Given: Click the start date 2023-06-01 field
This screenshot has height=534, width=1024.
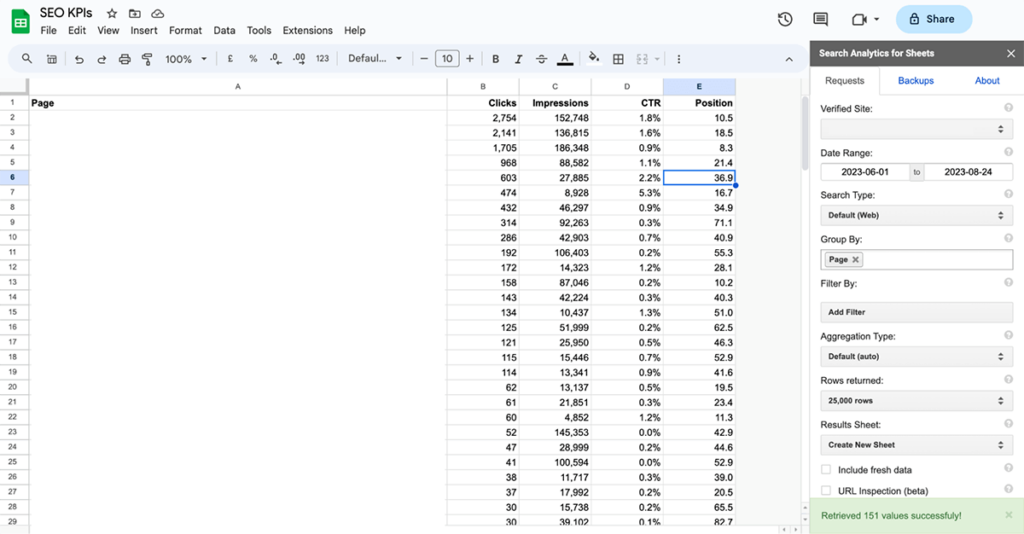Looking at the screenshot, I should click(865, 172).
